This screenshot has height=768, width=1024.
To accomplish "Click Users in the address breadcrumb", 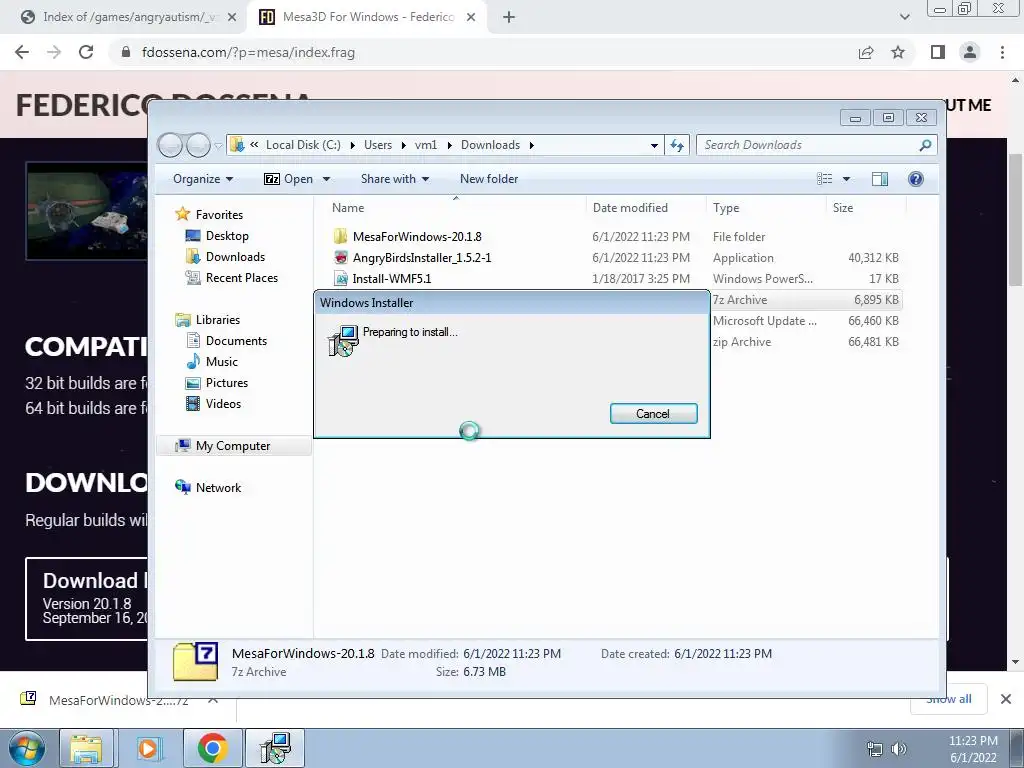I will (x=377, y=145).
